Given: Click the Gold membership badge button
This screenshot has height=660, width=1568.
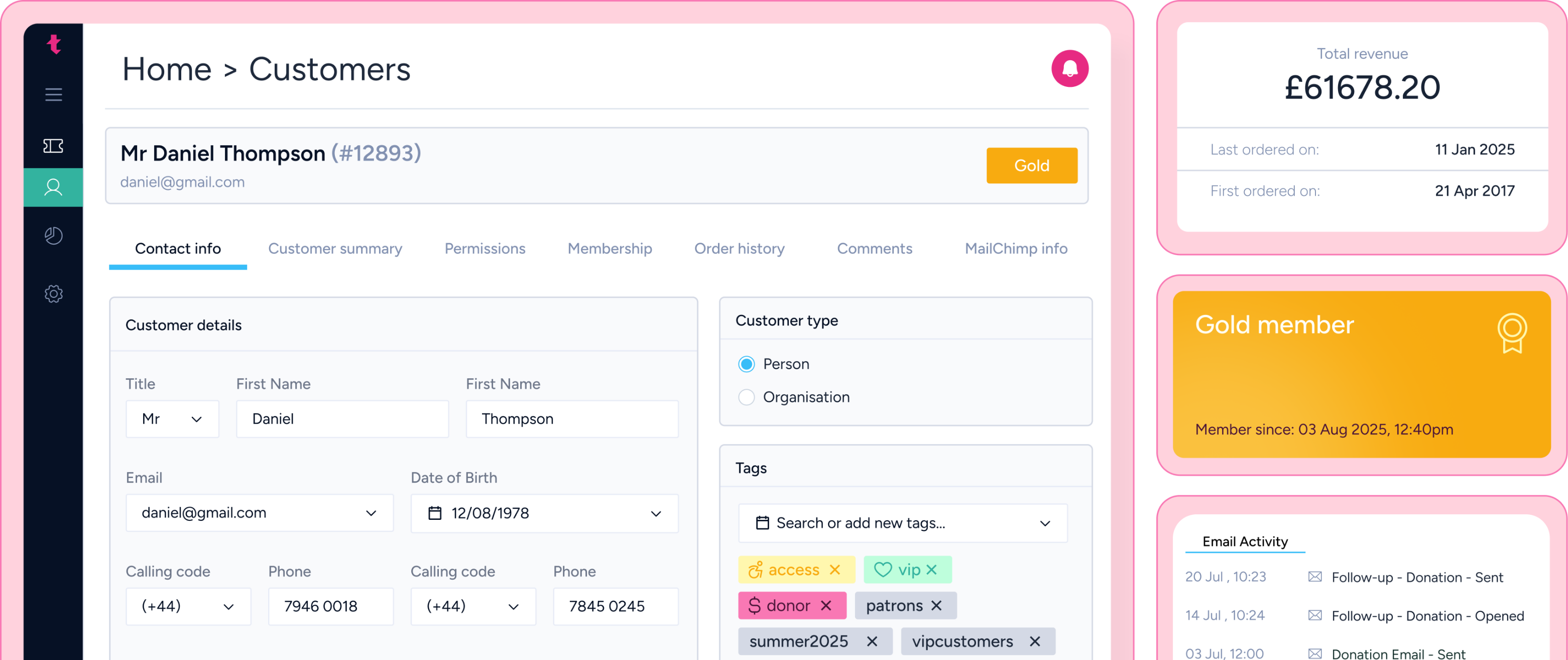Looking at the screenshot, I should (x=1031, y=166).
